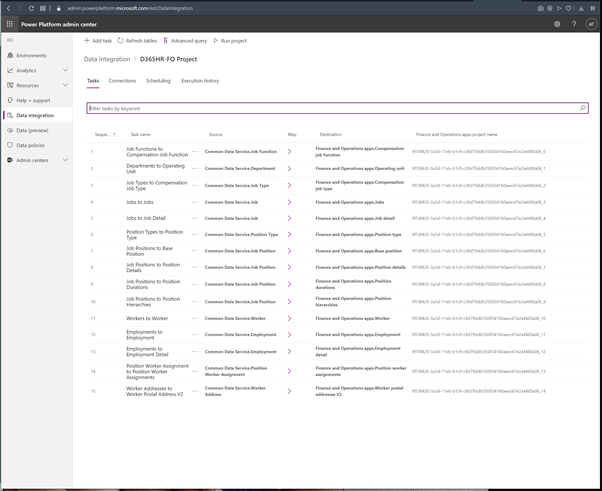Select task Job Positions to Position Durations
This screenshot has height=491, width=602.
point(153,284)
